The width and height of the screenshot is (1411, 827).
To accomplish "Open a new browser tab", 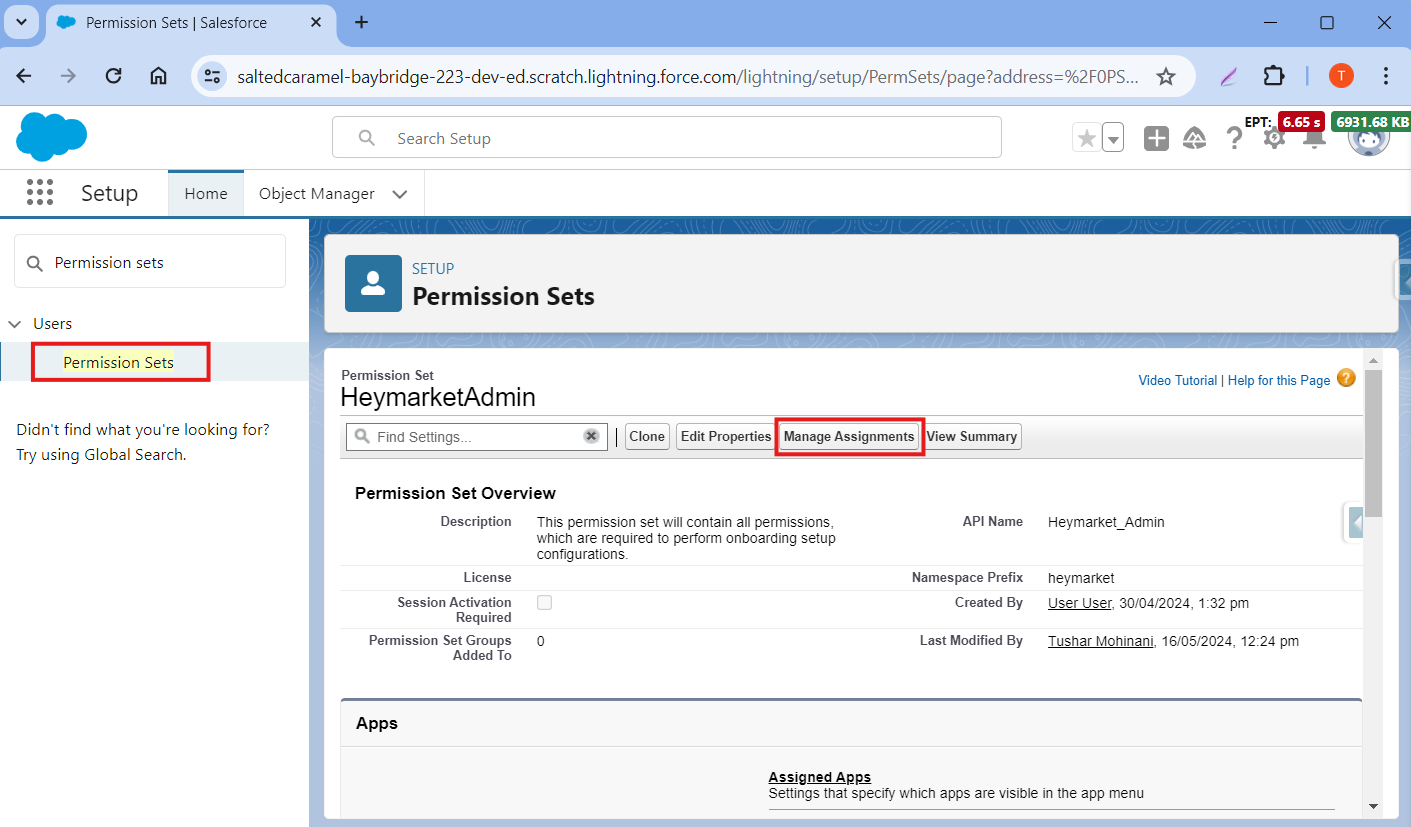I will [362, 22].
